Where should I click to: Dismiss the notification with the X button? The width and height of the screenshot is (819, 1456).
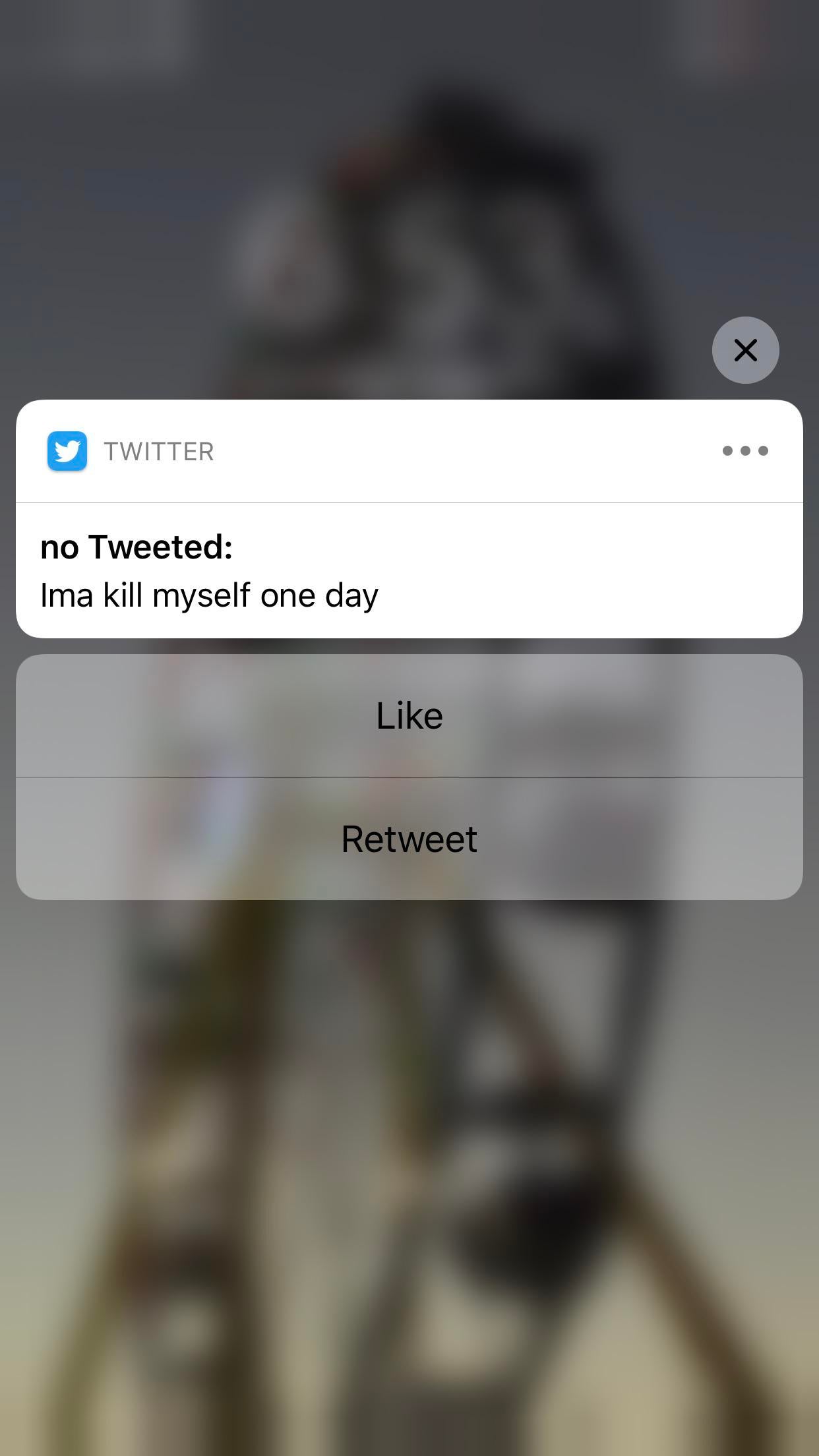pos(745,350)
